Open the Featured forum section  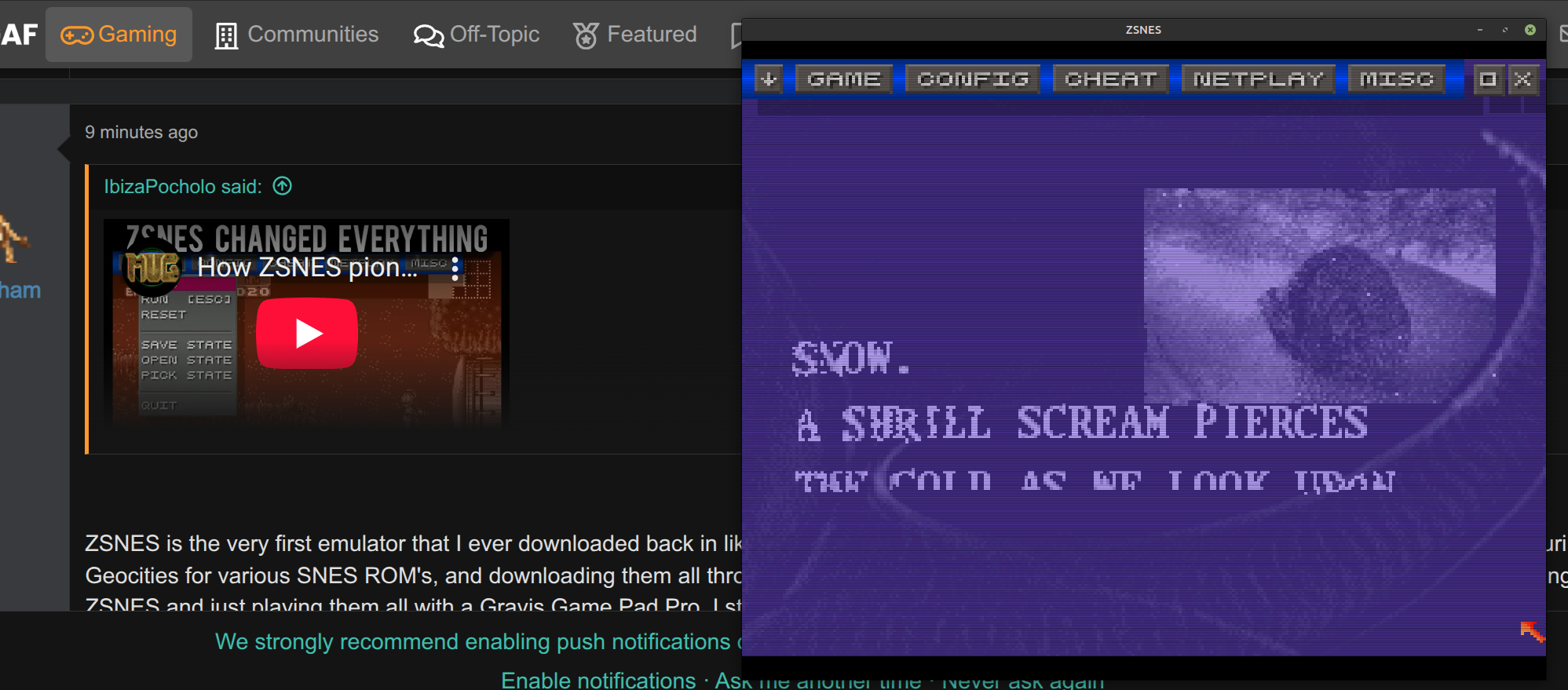(634, 35)
